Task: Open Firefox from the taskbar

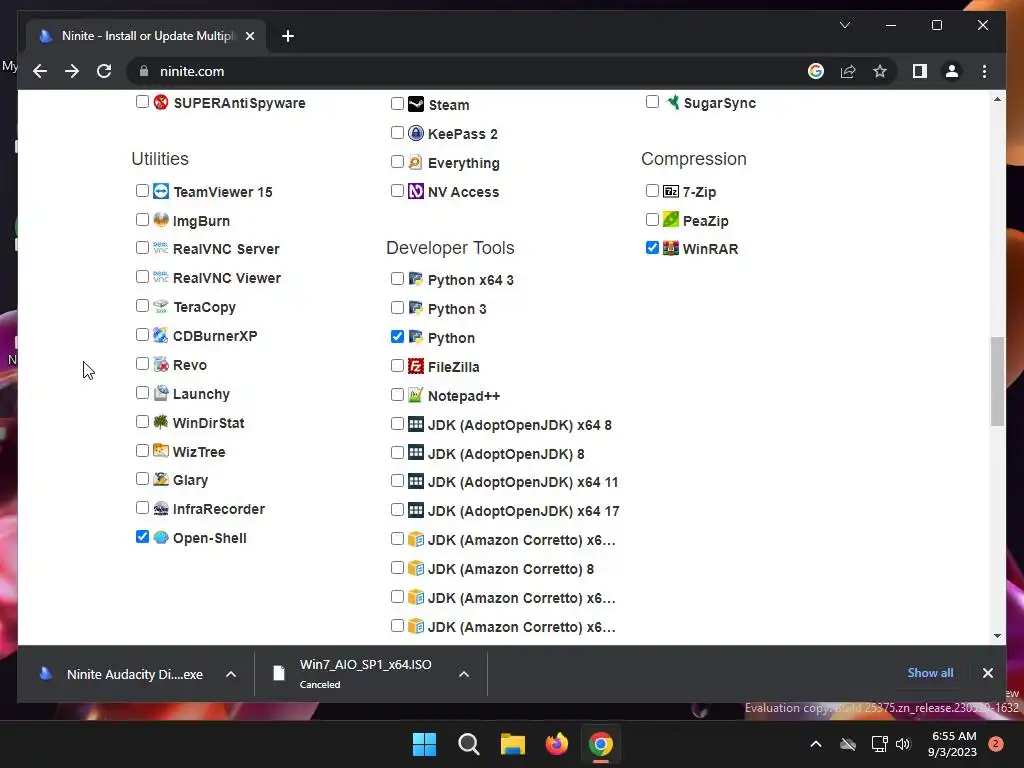Action: 556,744
